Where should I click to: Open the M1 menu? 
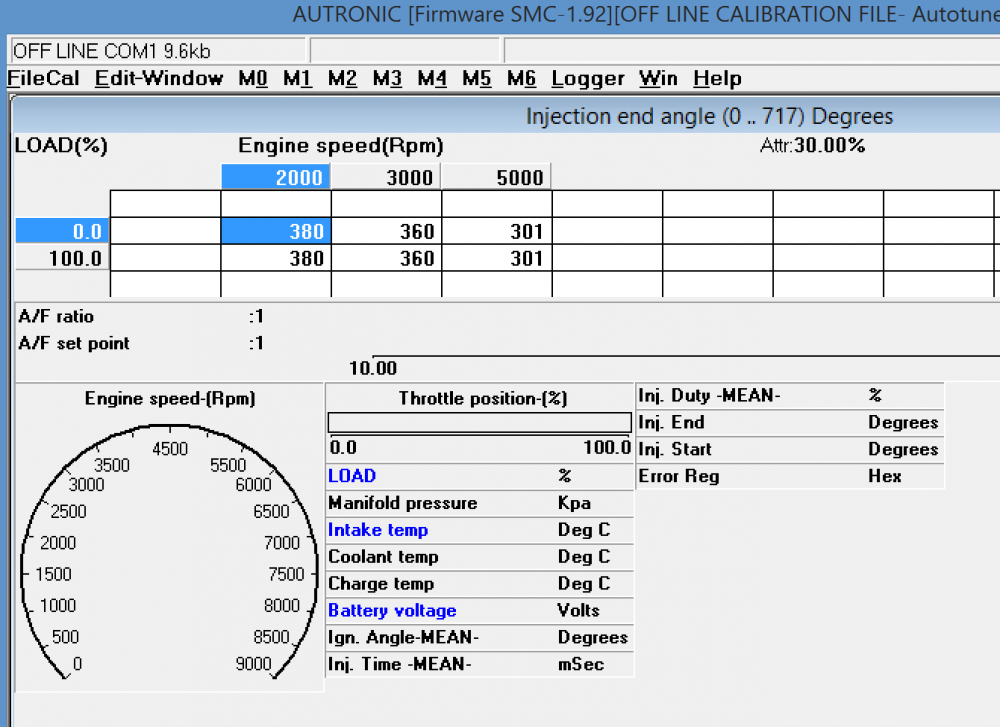[x=297, y=78]
